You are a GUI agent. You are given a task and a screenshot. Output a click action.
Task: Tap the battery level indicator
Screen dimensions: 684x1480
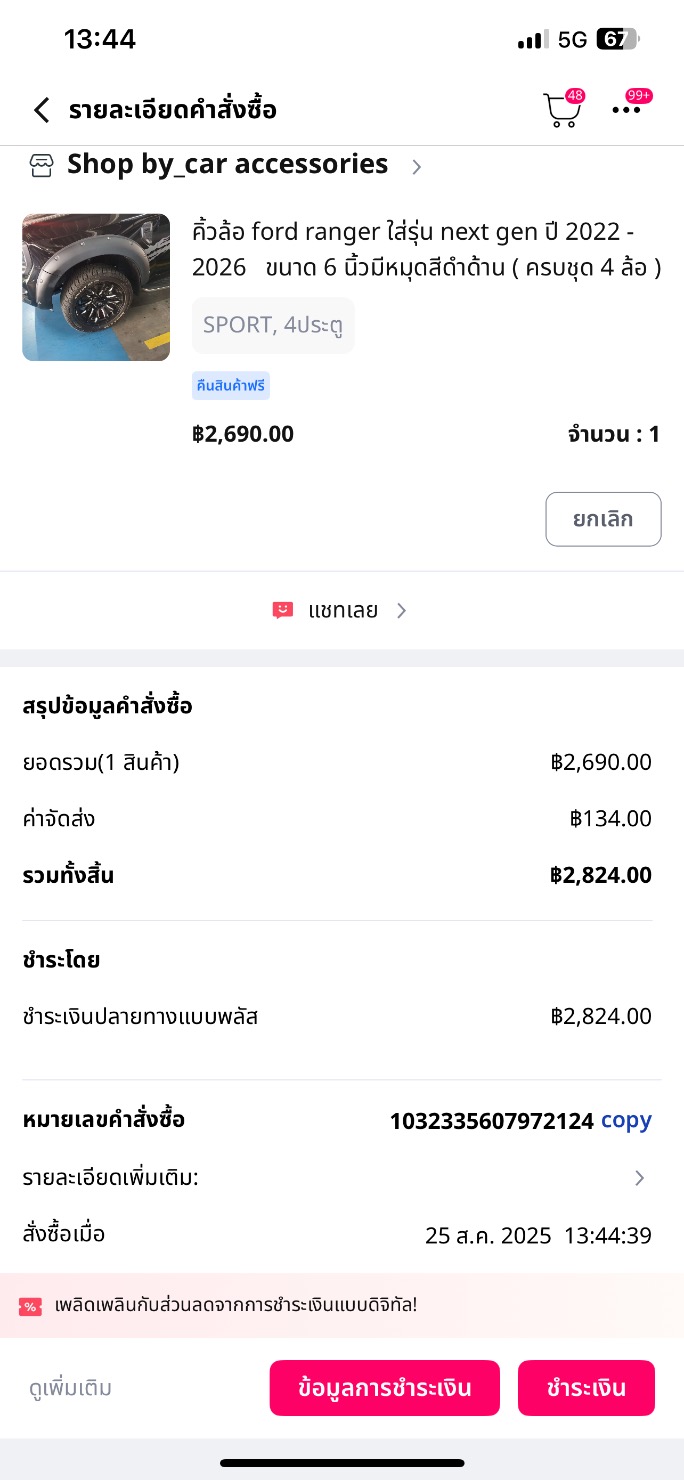click(x=616, y=40)
